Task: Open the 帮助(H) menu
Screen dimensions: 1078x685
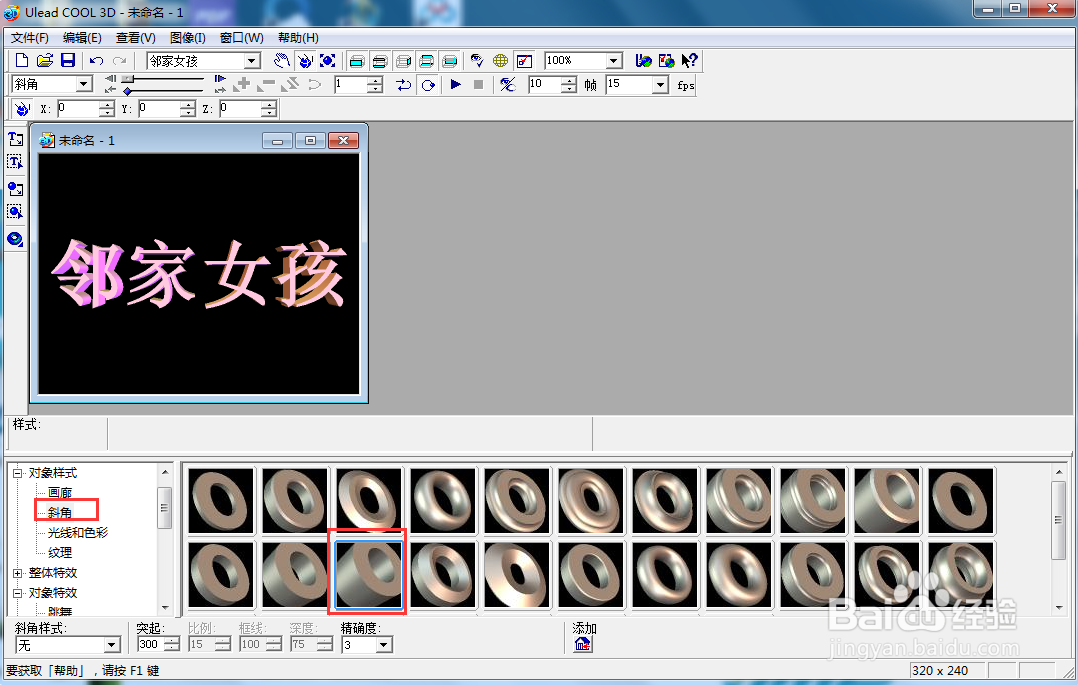Action: click(298, 38)
